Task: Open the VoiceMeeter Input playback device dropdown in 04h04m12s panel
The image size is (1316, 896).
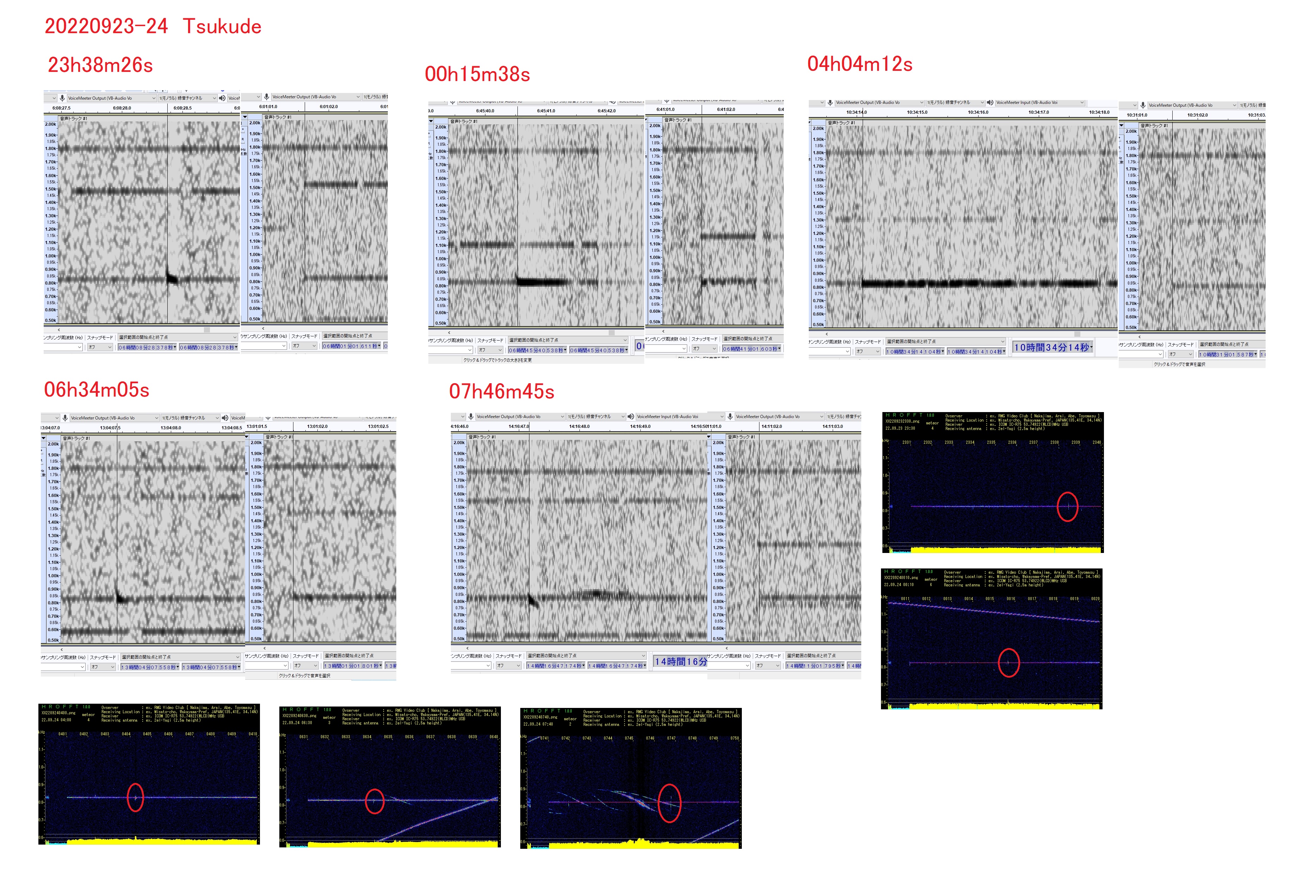Action: point(1082,102)
